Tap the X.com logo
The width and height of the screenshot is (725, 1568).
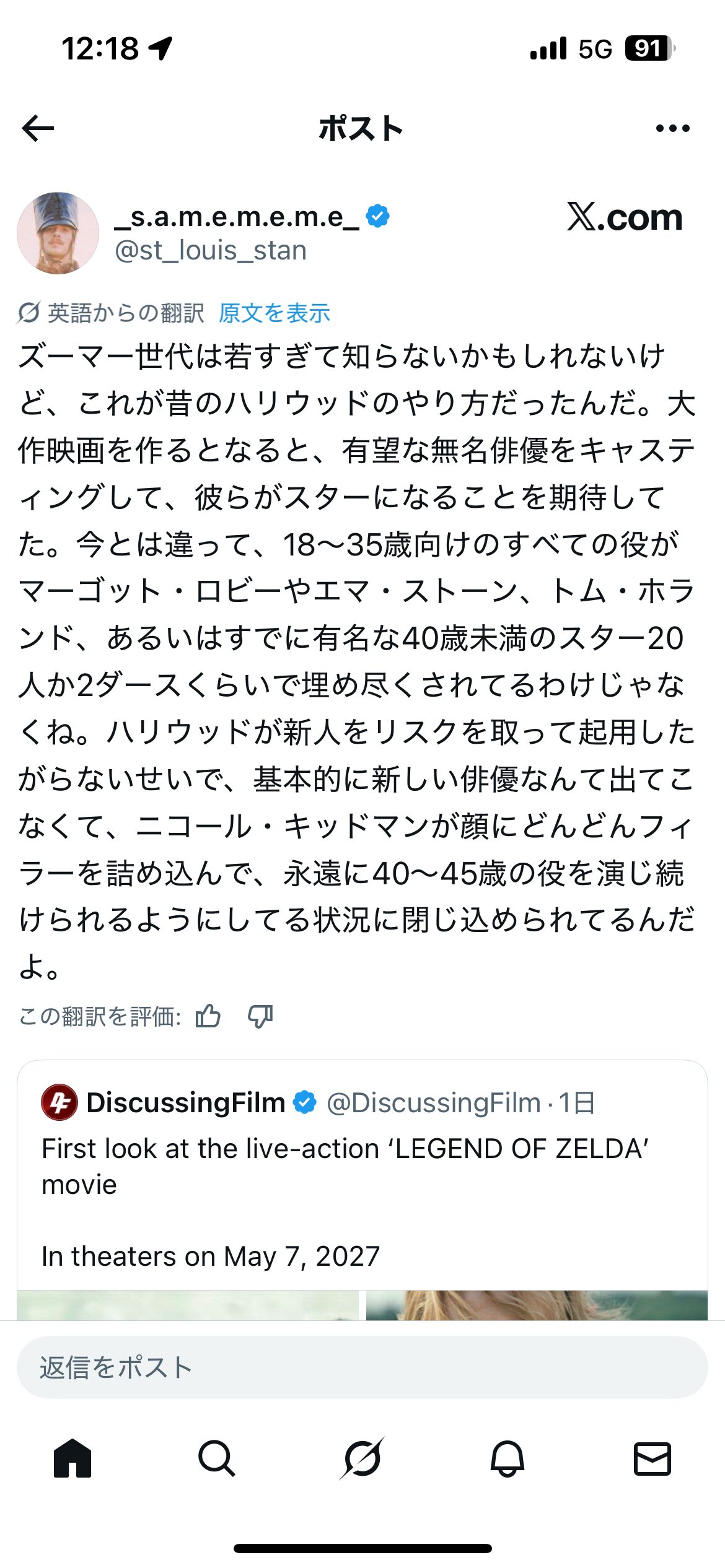click(x=624, y=217)
